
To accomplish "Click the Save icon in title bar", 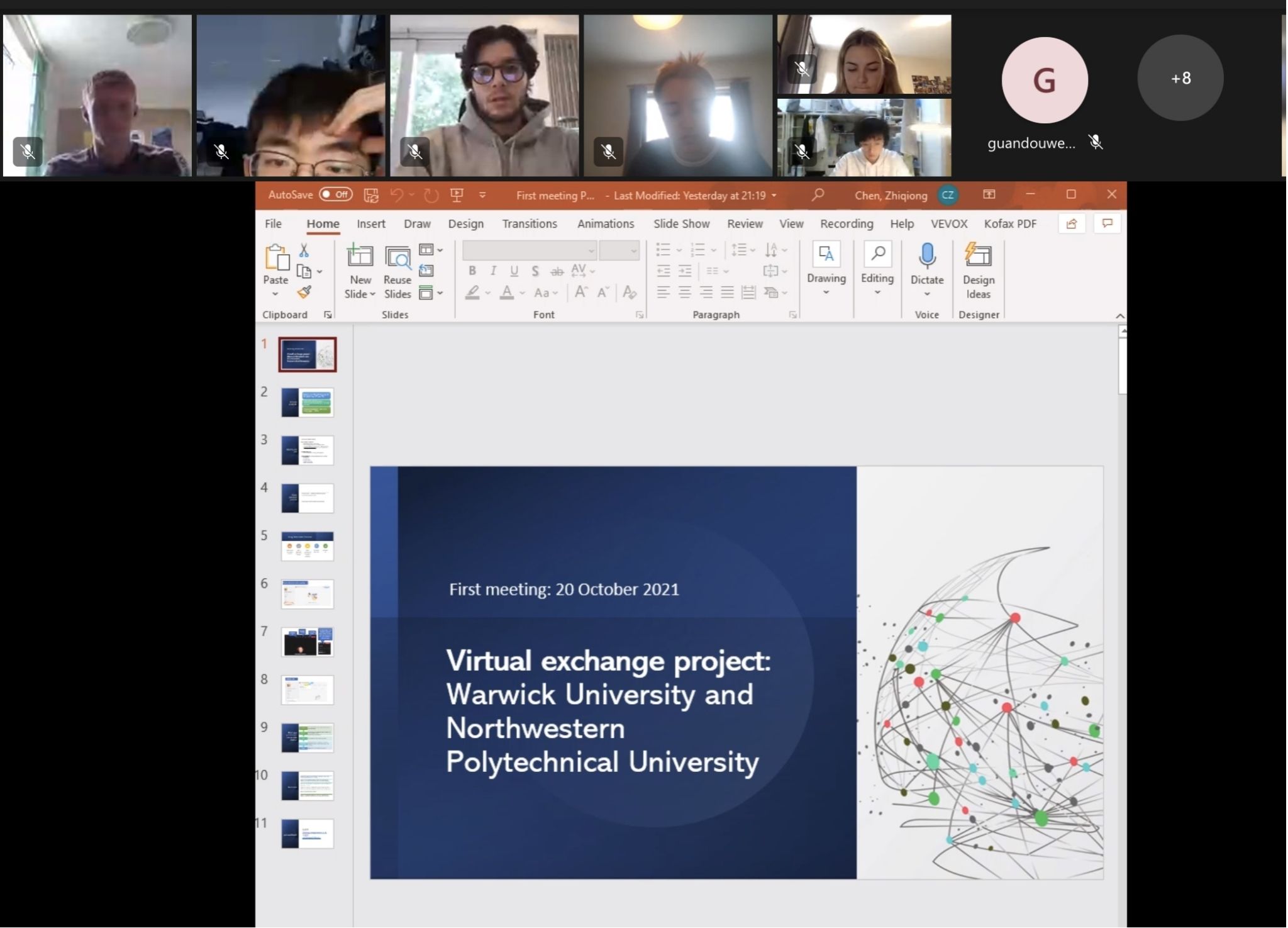I will tap(371, 195).
